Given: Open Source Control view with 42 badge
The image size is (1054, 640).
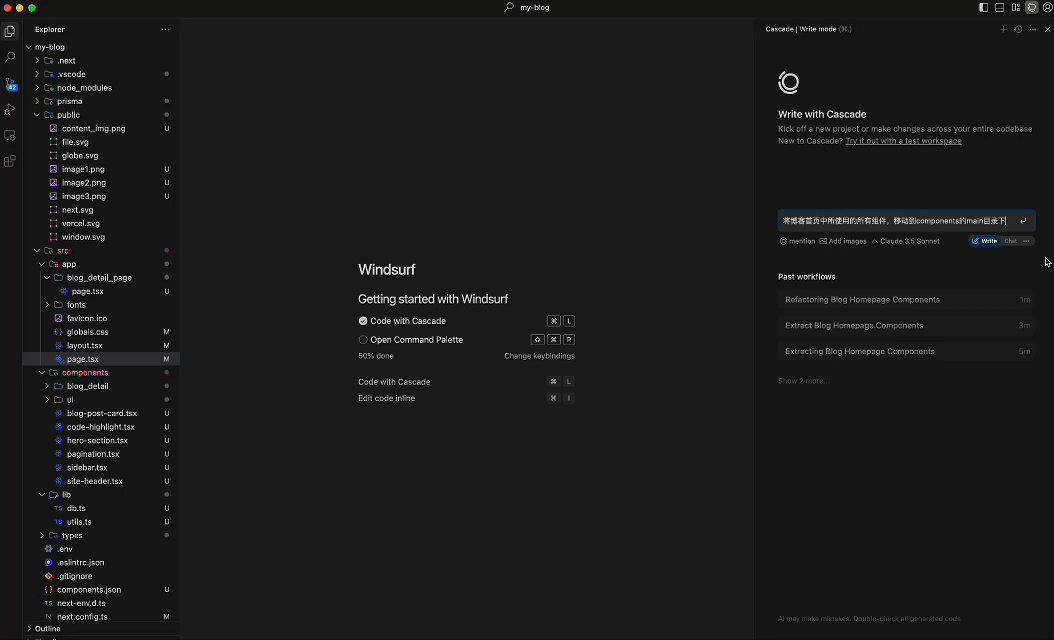Looking at the screenshot, I should [10, 84].
